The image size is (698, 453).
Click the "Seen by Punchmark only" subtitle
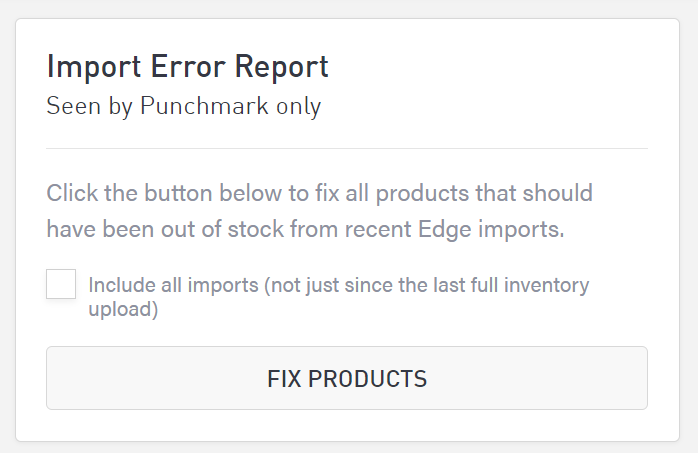[183, 105]
